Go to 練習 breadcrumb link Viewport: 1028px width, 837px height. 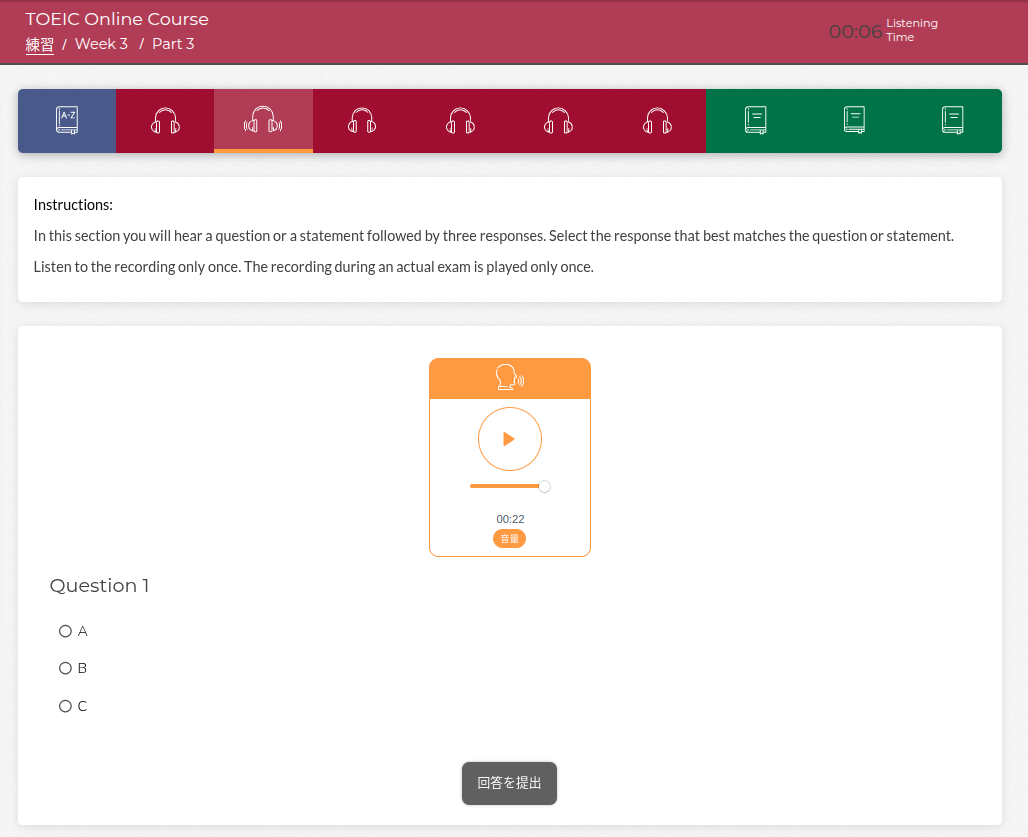point(40,44)
